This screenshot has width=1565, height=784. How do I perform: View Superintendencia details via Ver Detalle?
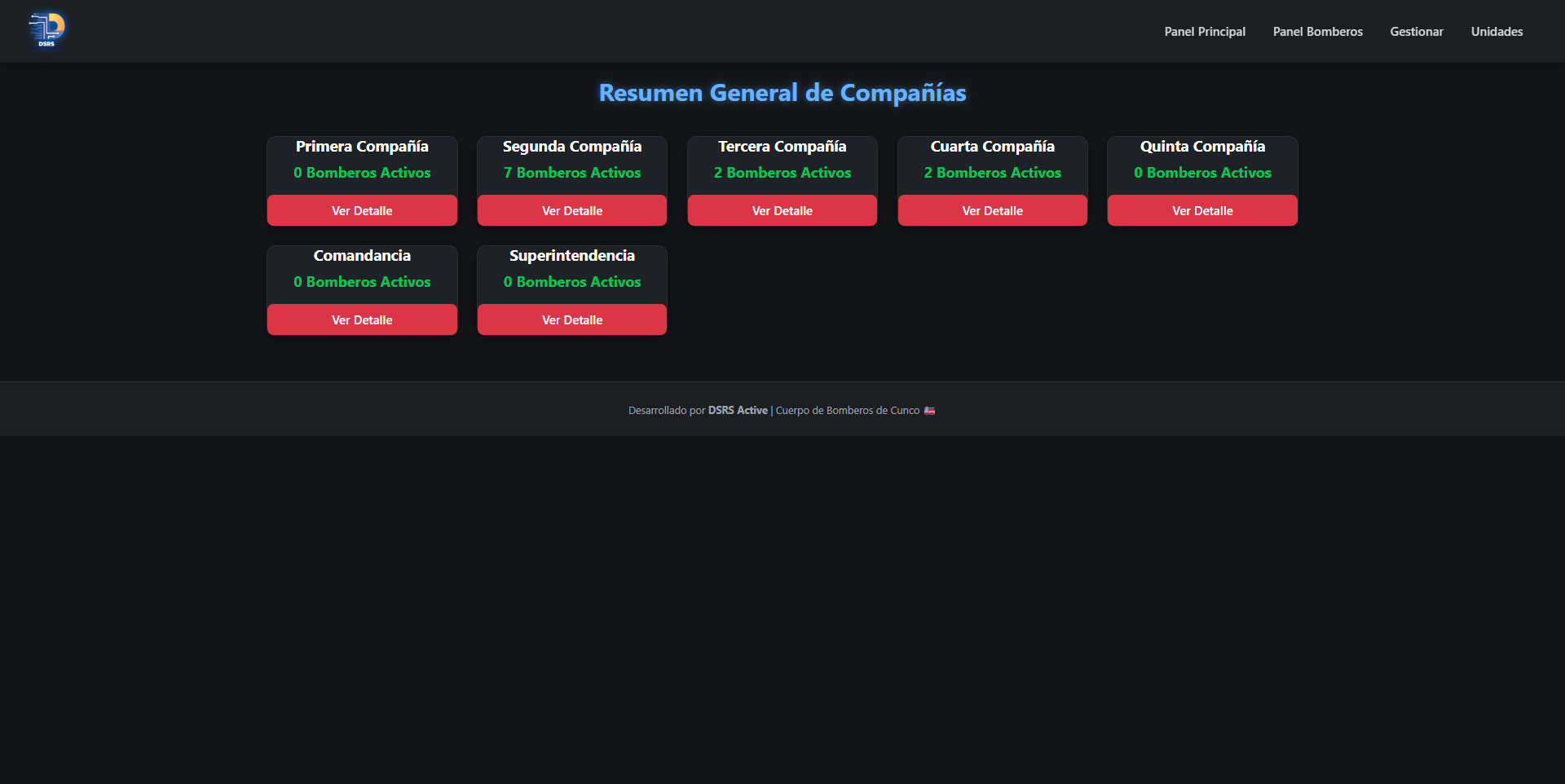click(571, 319)
